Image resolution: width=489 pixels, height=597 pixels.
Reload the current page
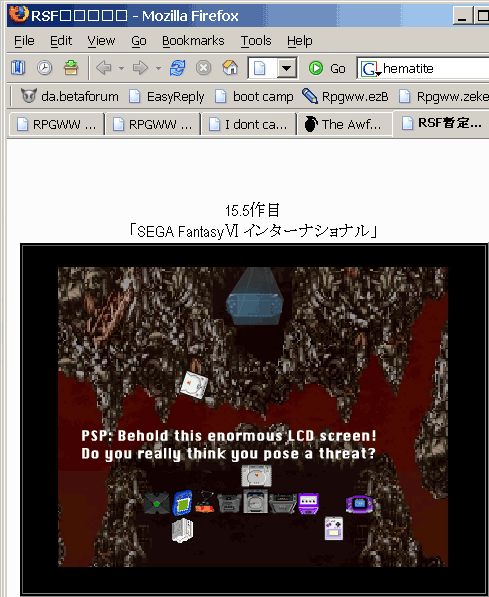[177, 68]
